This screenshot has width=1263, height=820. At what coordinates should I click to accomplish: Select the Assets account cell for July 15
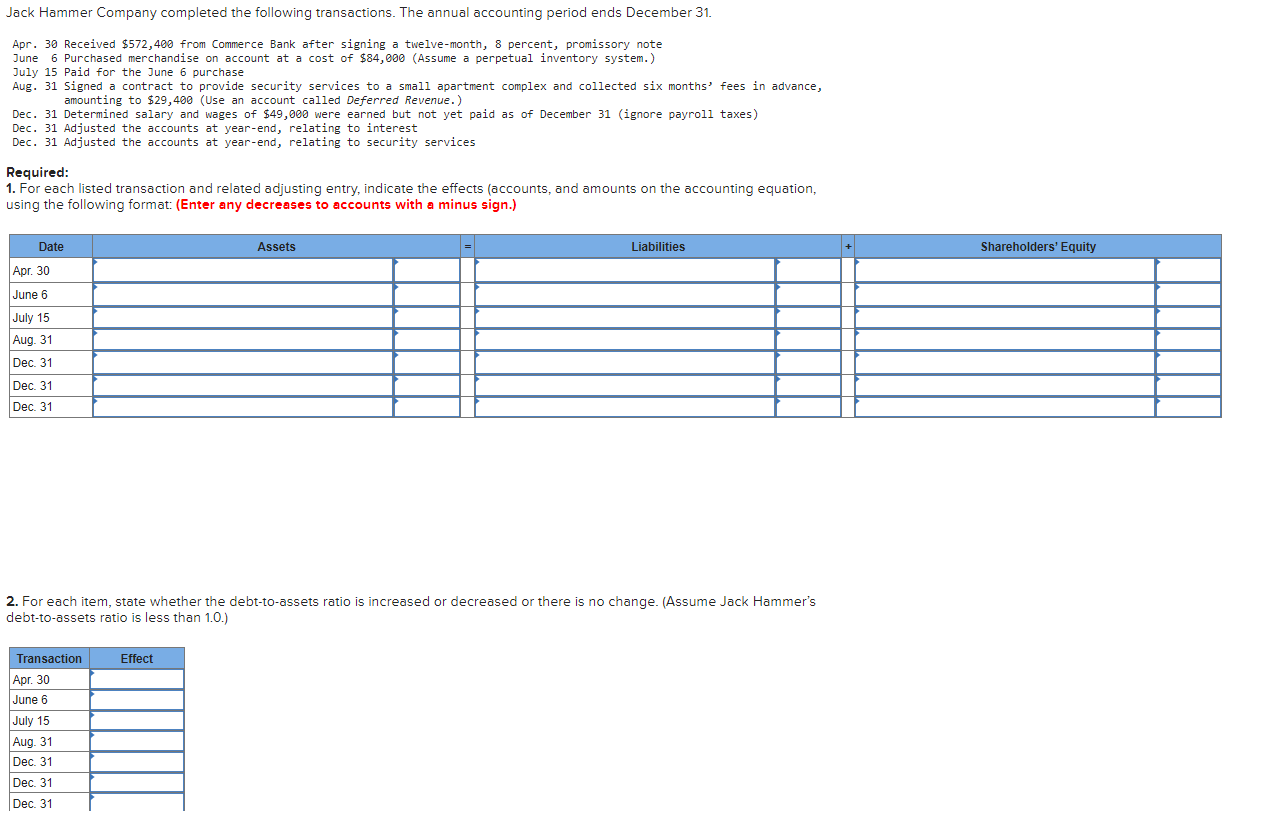pyautogui.click(x=240, y=317)
